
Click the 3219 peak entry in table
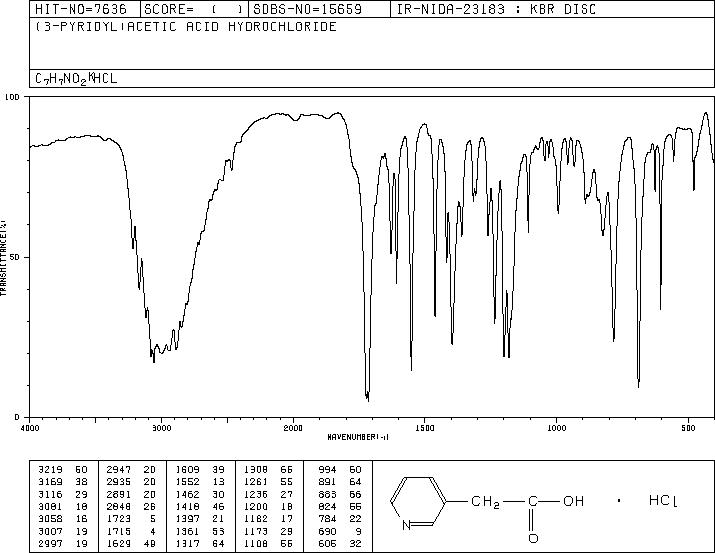tap(63, 470)
